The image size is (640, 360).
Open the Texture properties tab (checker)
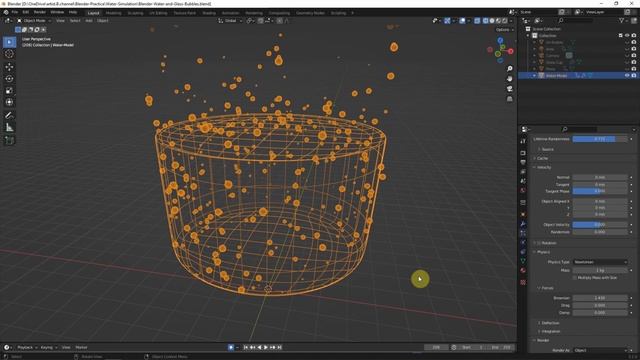pos(523,282)
